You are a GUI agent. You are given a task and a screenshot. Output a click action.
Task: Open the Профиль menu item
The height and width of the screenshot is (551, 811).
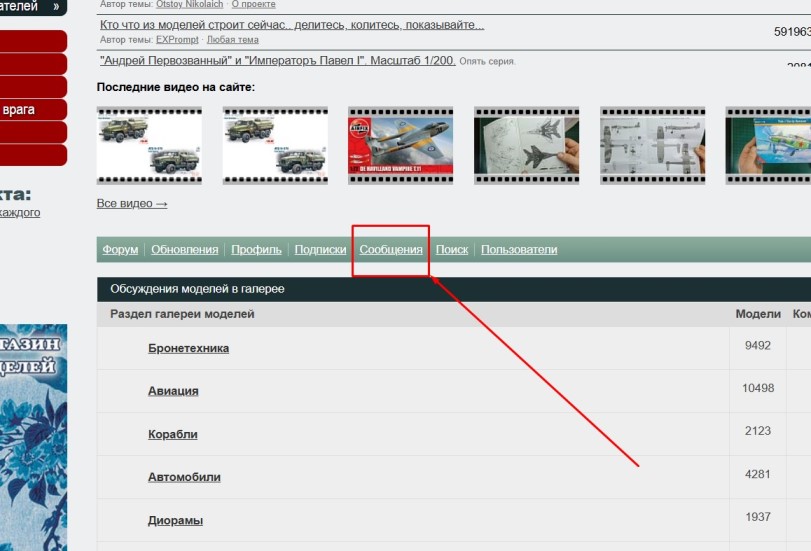256,250
